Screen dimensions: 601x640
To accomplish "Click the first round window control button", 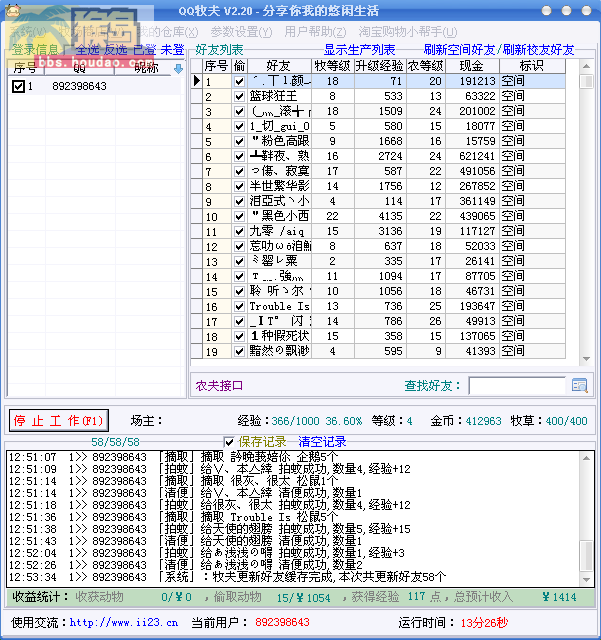I will pyautogui.click(x=546, y=11).
